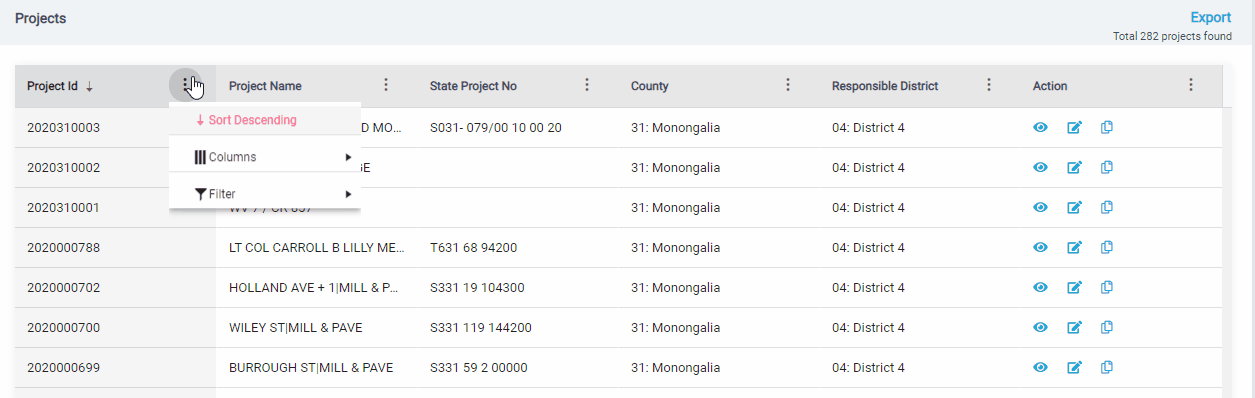1255x398 pixels.
Task: Open the County column menu
Action: click(788, 85)
